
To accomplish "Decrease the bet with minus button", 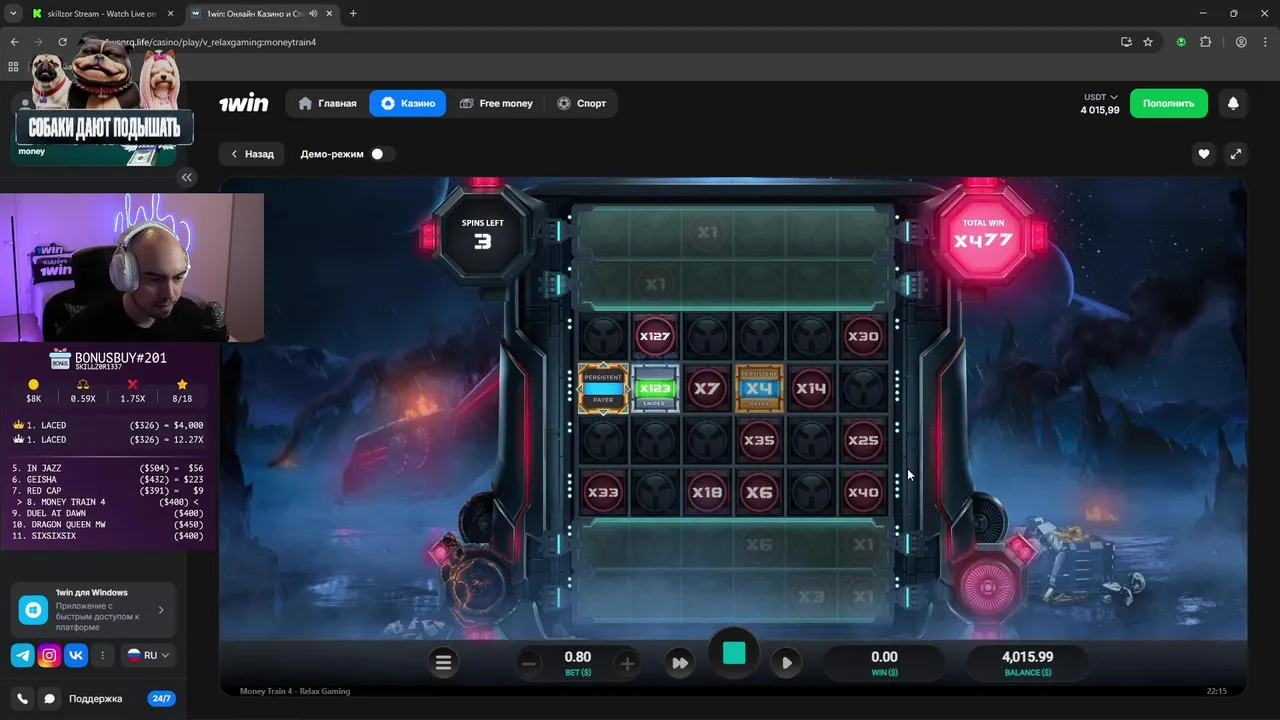I will pyautogui.click(x=529, y=663).
